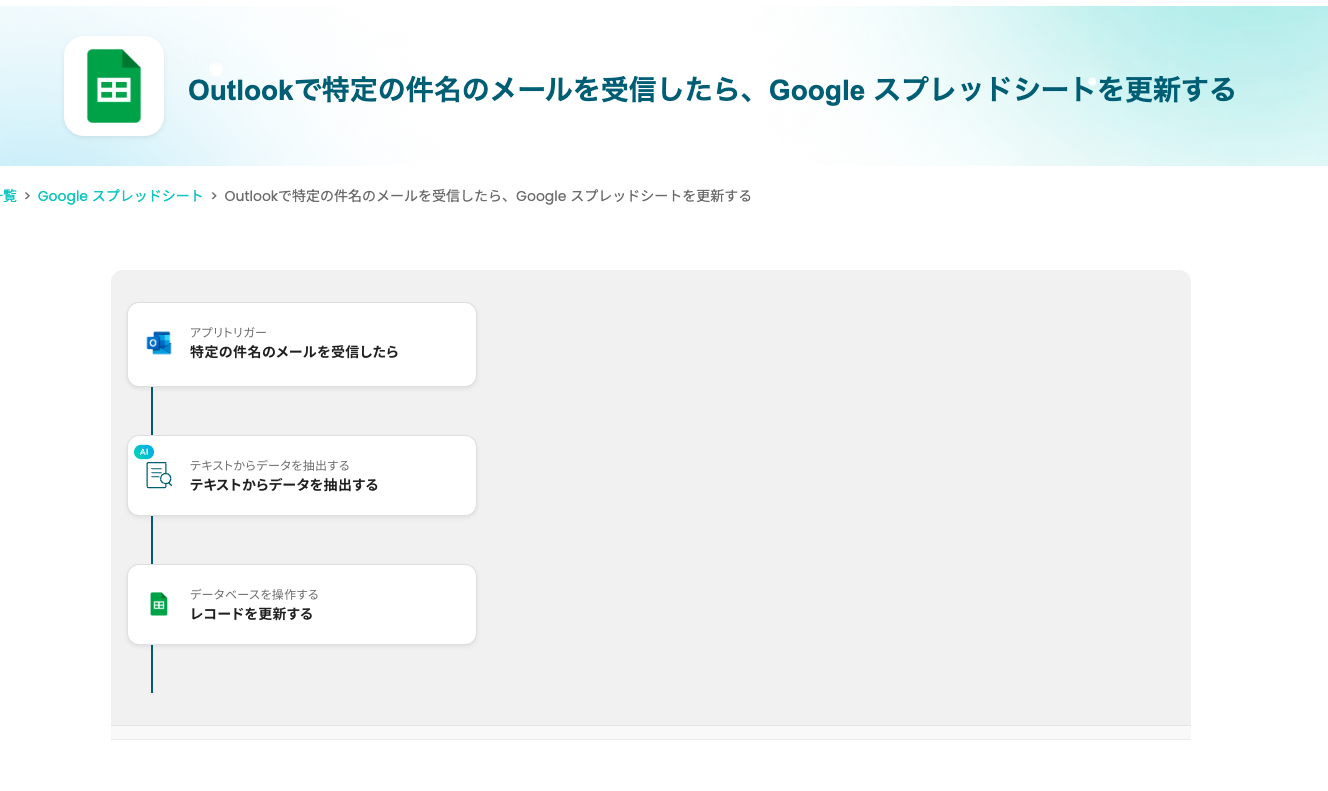Click the current page breadcrumb text
The image size is (1328, 791).
click(487, 196)
